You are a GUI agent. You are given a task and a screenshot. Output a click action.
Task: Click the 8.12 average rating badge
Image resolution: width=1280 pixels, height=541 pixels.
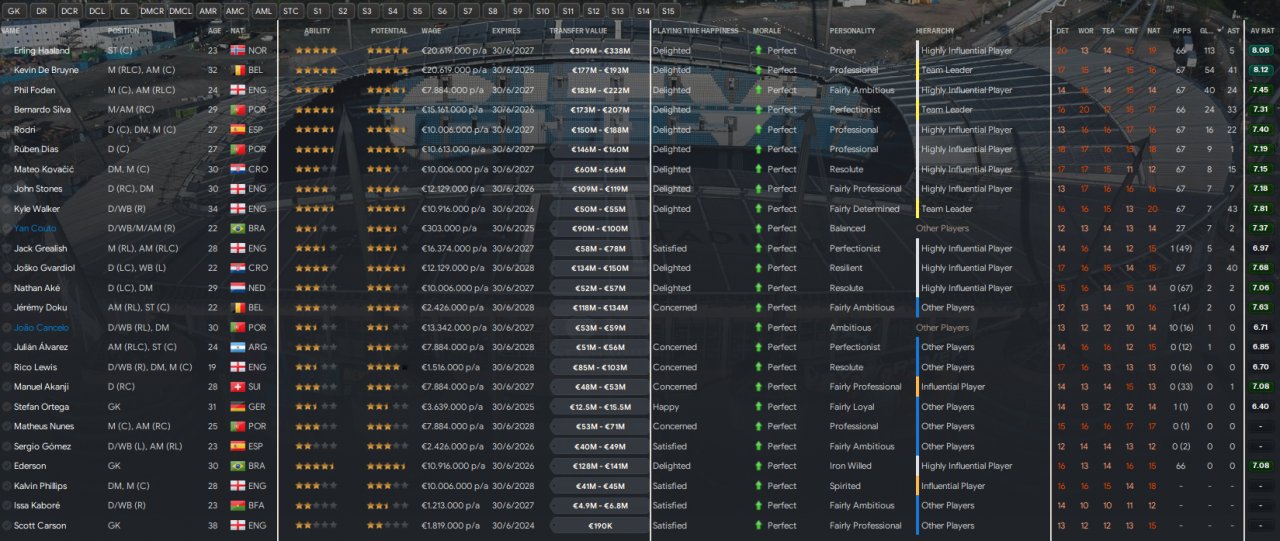(x=1261, y=70)
